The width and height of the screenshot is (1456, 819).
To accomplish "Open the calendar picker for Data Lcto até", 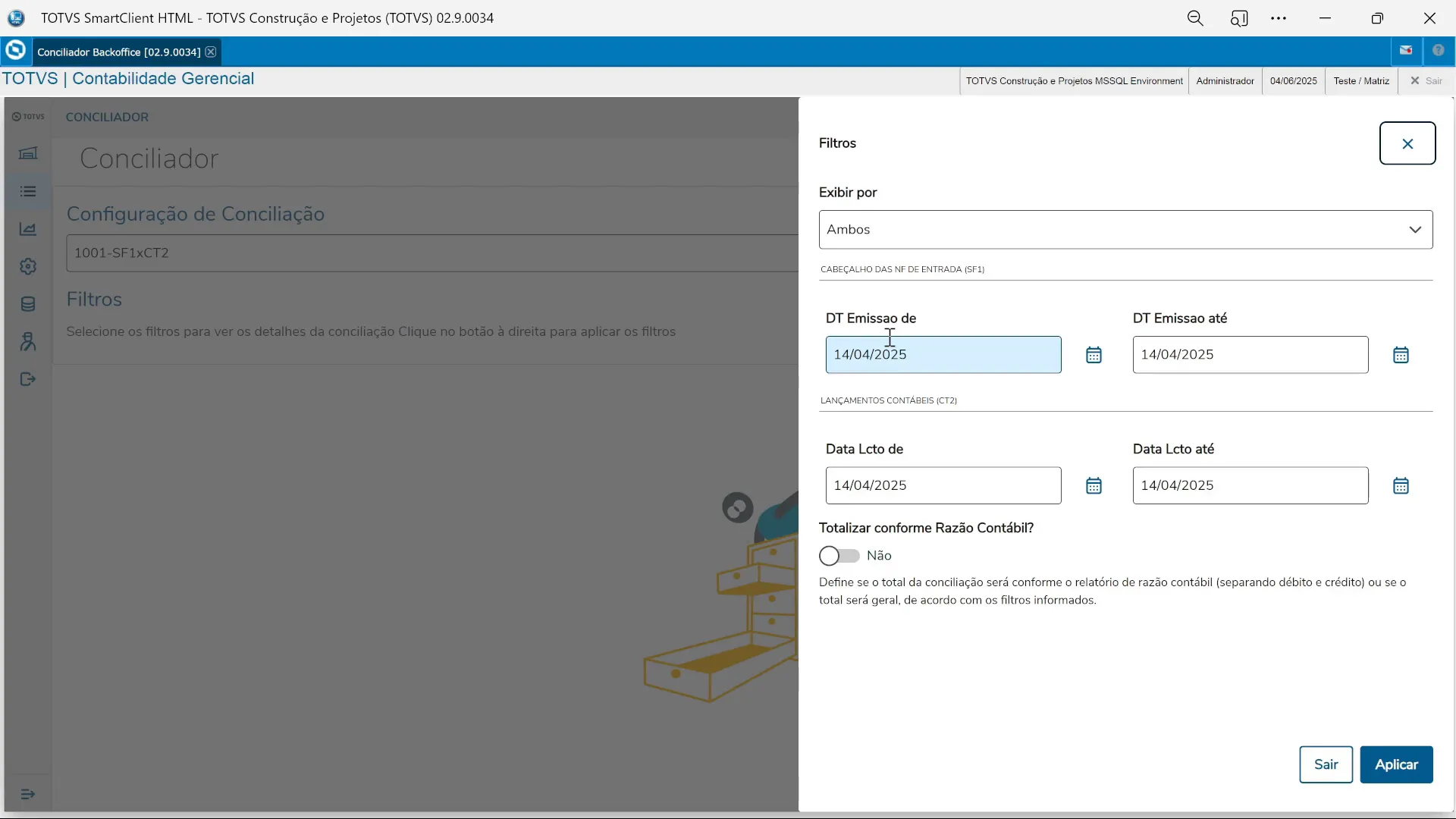I will click(x=1401, y=485).
